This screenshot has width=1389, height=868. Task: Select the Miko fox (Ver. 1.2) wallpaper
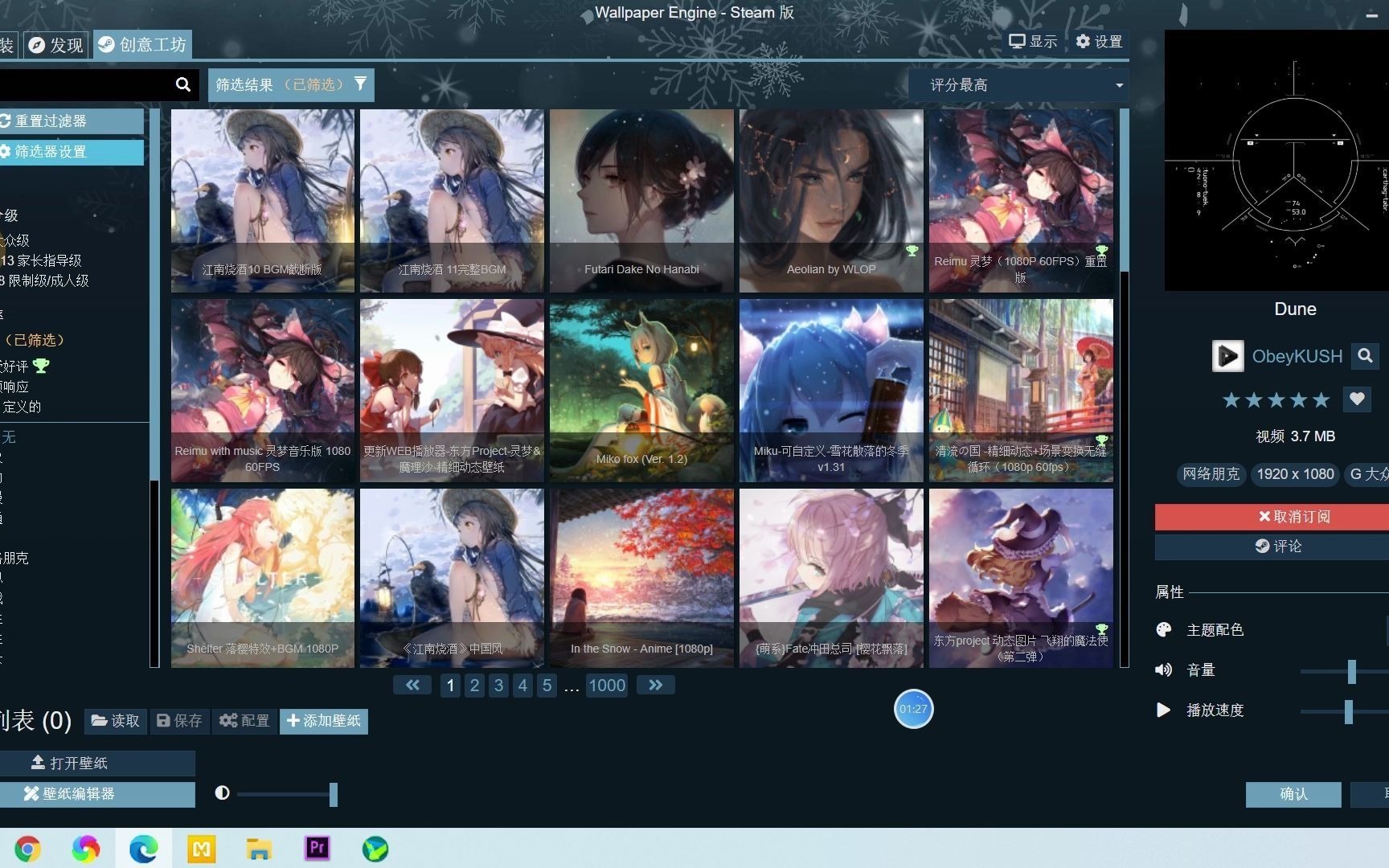[641, 391]
